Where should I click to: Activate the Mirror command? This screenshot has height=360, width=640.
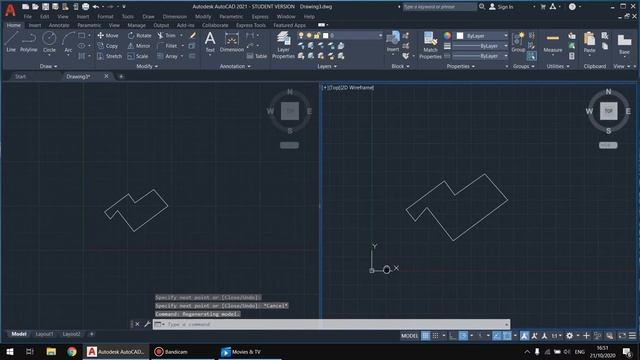click(x=139, y=46)
